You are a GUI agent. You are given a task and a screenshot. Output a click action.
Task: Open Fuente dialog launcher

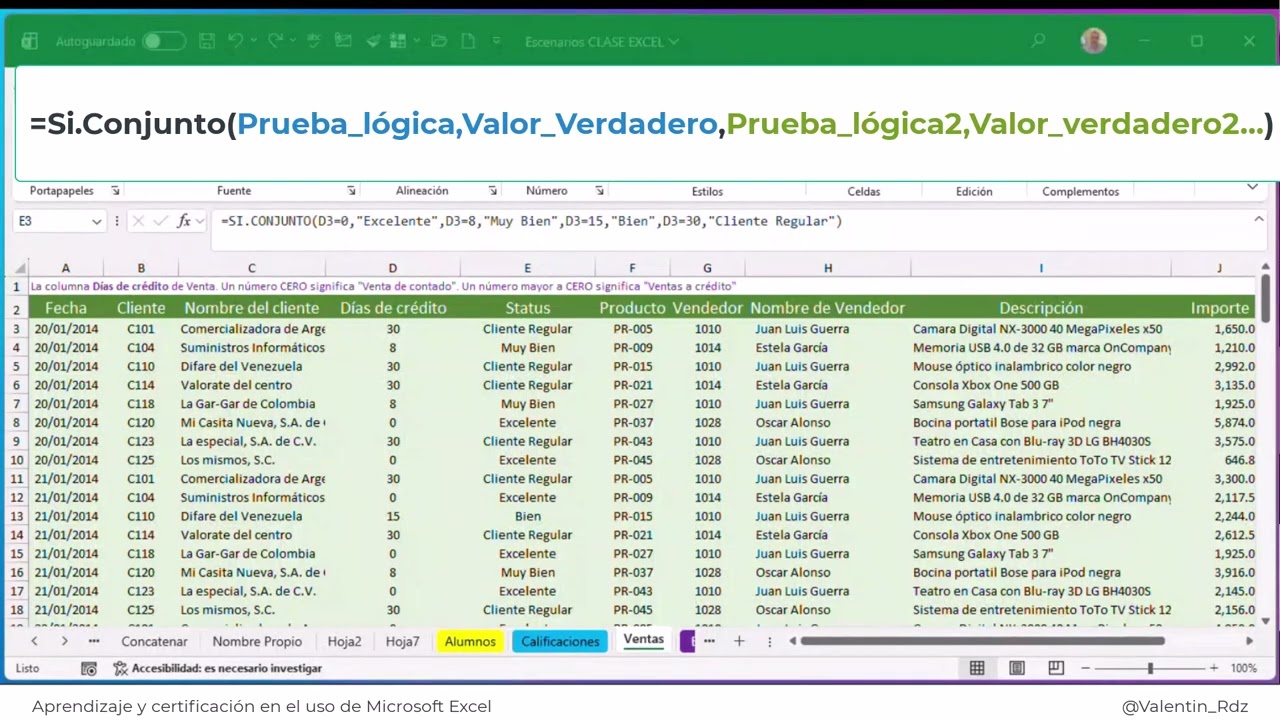351,191
